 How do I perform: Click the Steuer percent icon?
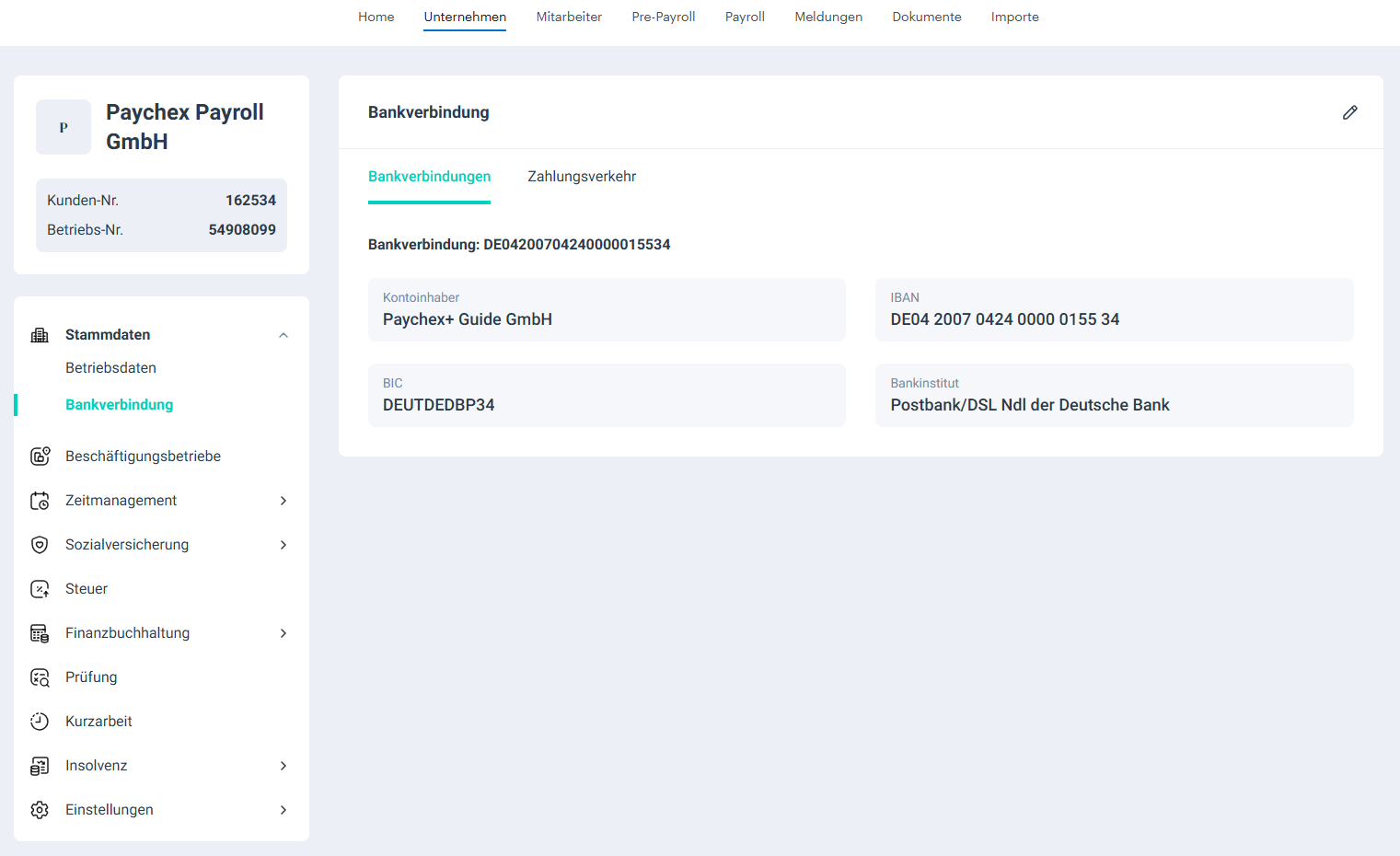[40, 589]
